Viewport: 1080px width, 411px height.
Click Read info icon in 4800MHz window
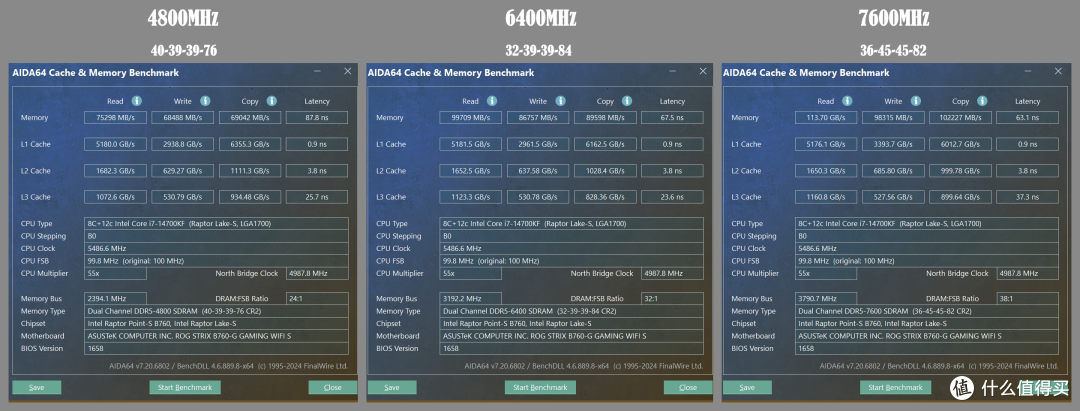pos(137,101)
